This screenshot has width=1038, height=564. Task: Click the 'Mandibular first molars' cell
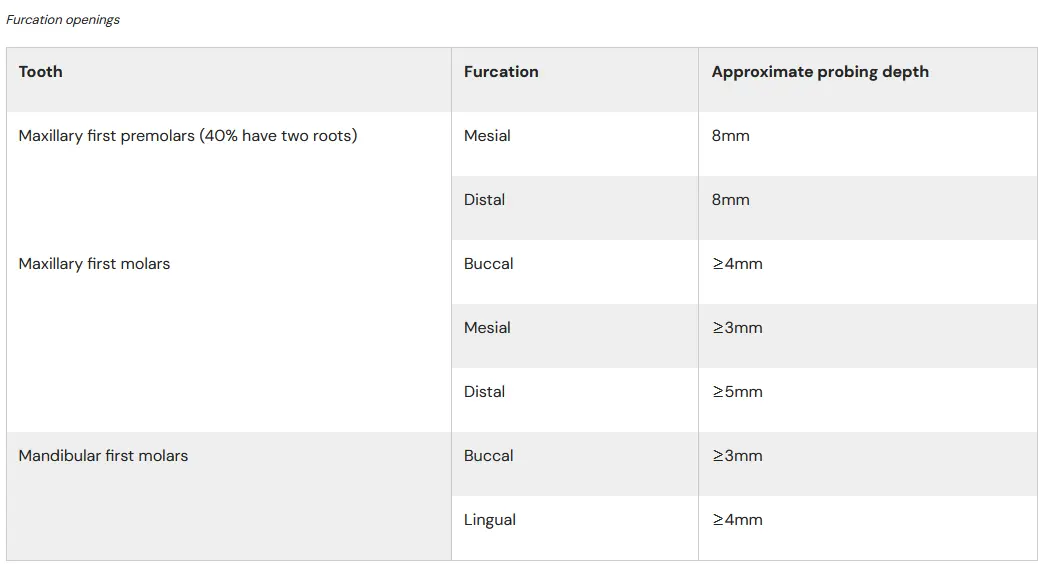click(x=229, y=496)
